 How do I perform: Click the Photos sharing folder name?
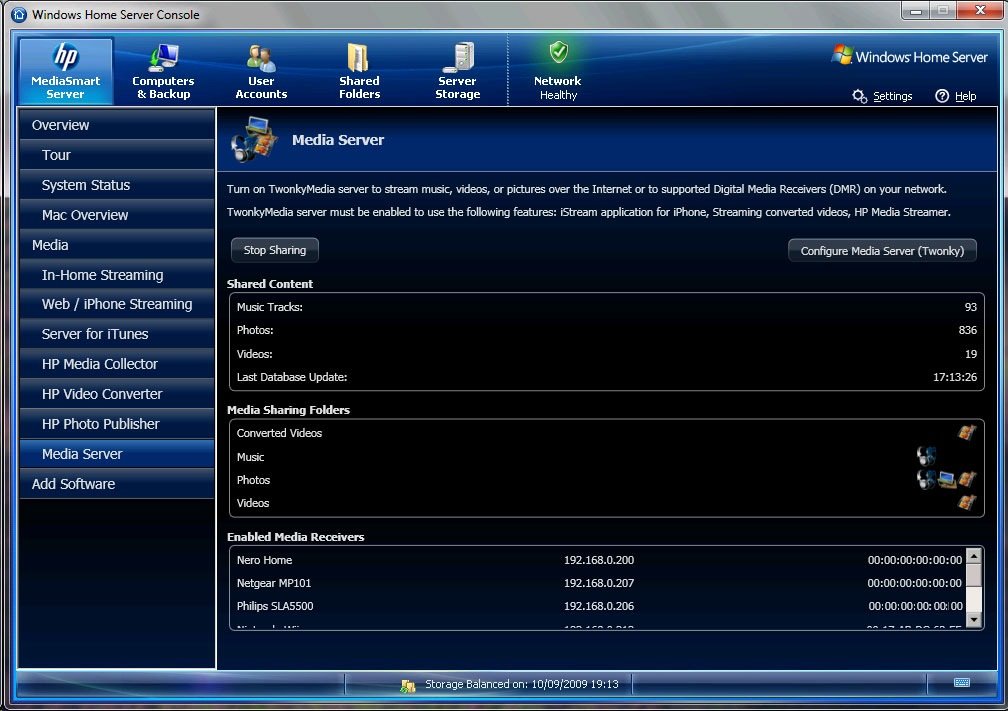pyautogui.click(x=253, y=480)
